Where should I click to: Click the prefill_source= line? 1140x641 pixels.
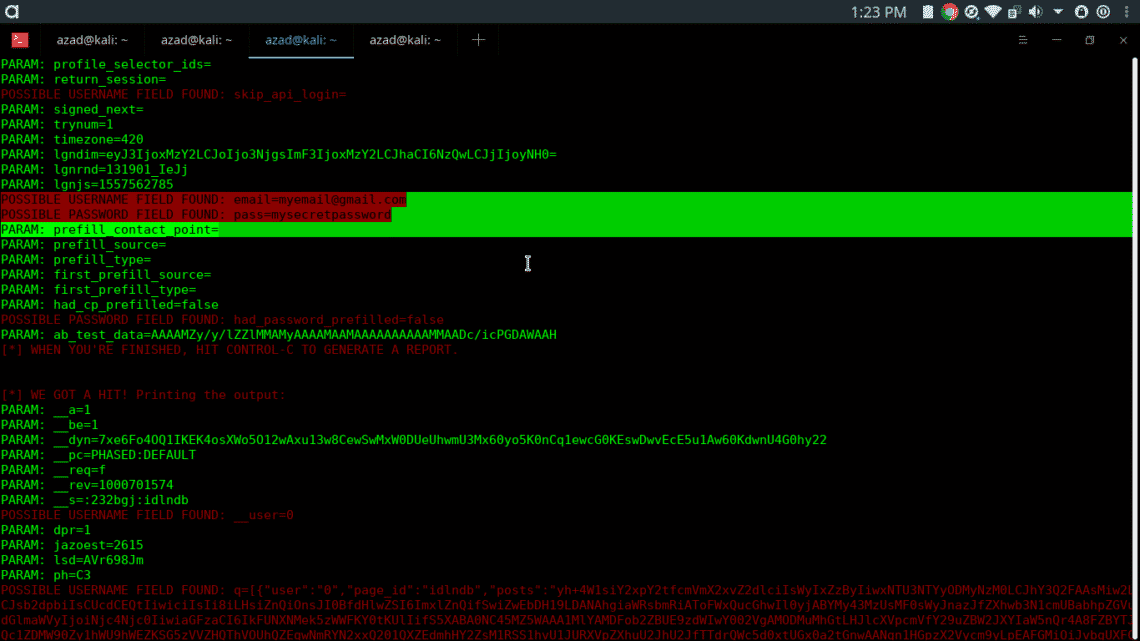84,244
